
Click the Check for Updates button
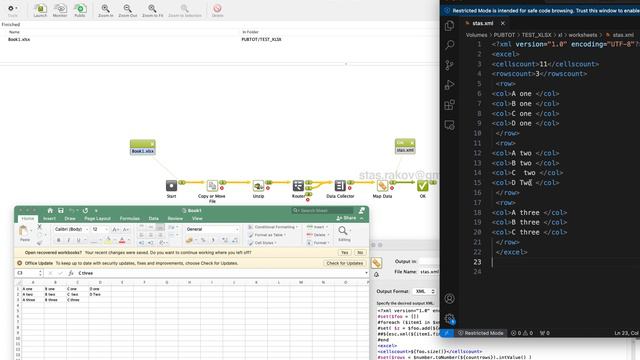(x=344, y=263)
